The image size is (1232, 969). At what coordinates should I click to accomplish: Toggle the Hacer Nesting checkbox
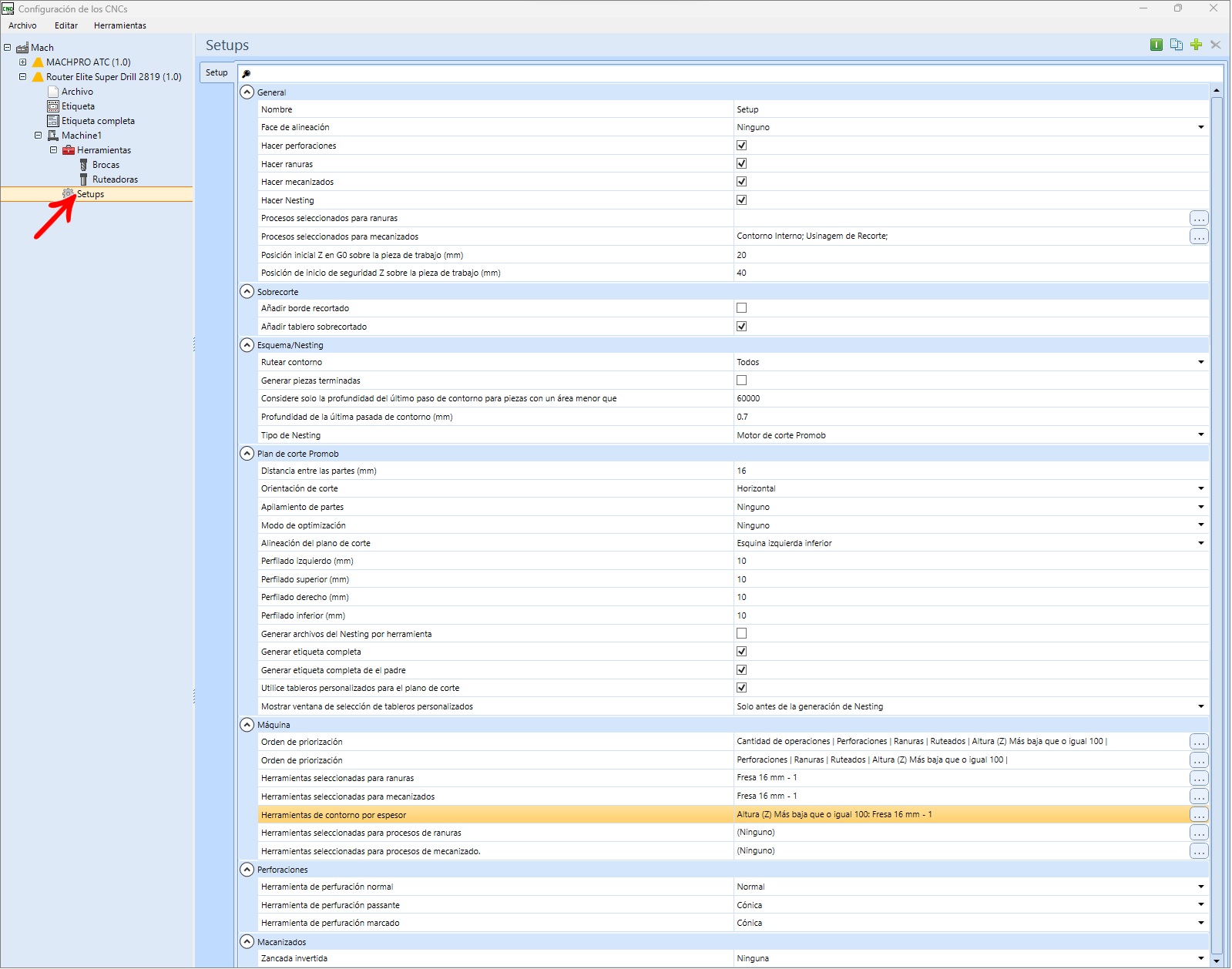pos(741,200)
